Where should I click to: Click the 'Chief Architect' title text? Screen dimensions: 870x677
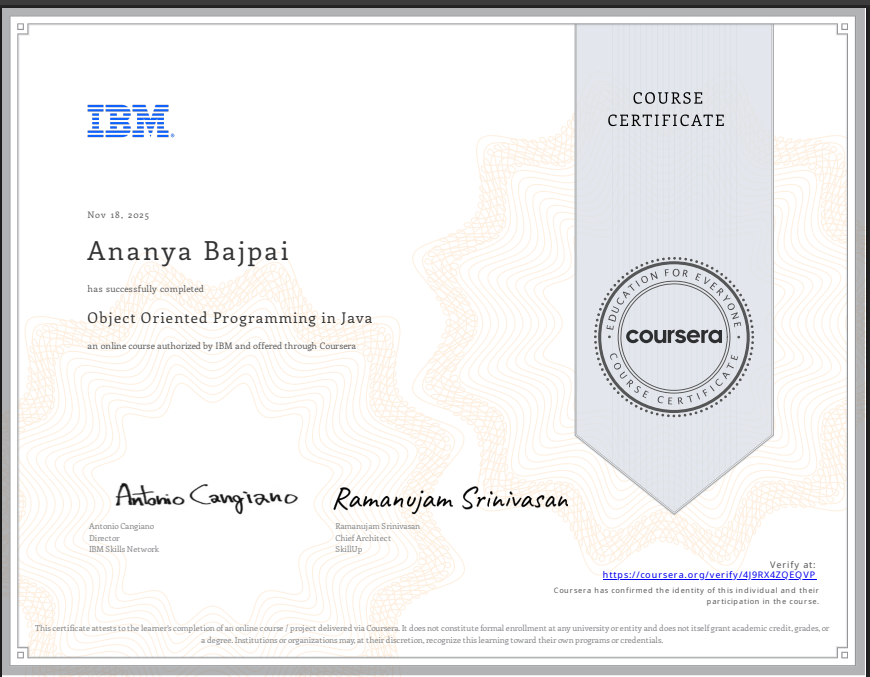click(363, 538)
